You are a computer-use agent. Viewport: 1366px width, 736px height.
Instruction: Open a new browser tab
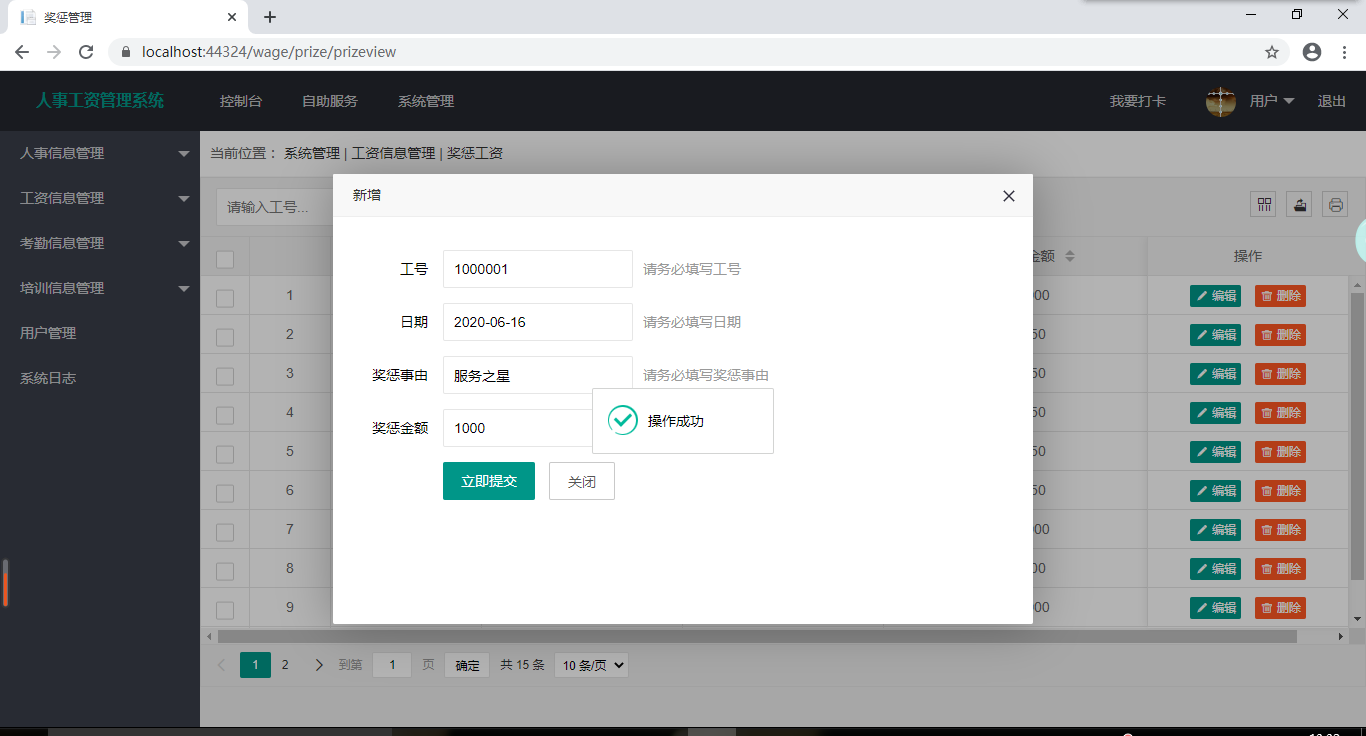point(270,17)
